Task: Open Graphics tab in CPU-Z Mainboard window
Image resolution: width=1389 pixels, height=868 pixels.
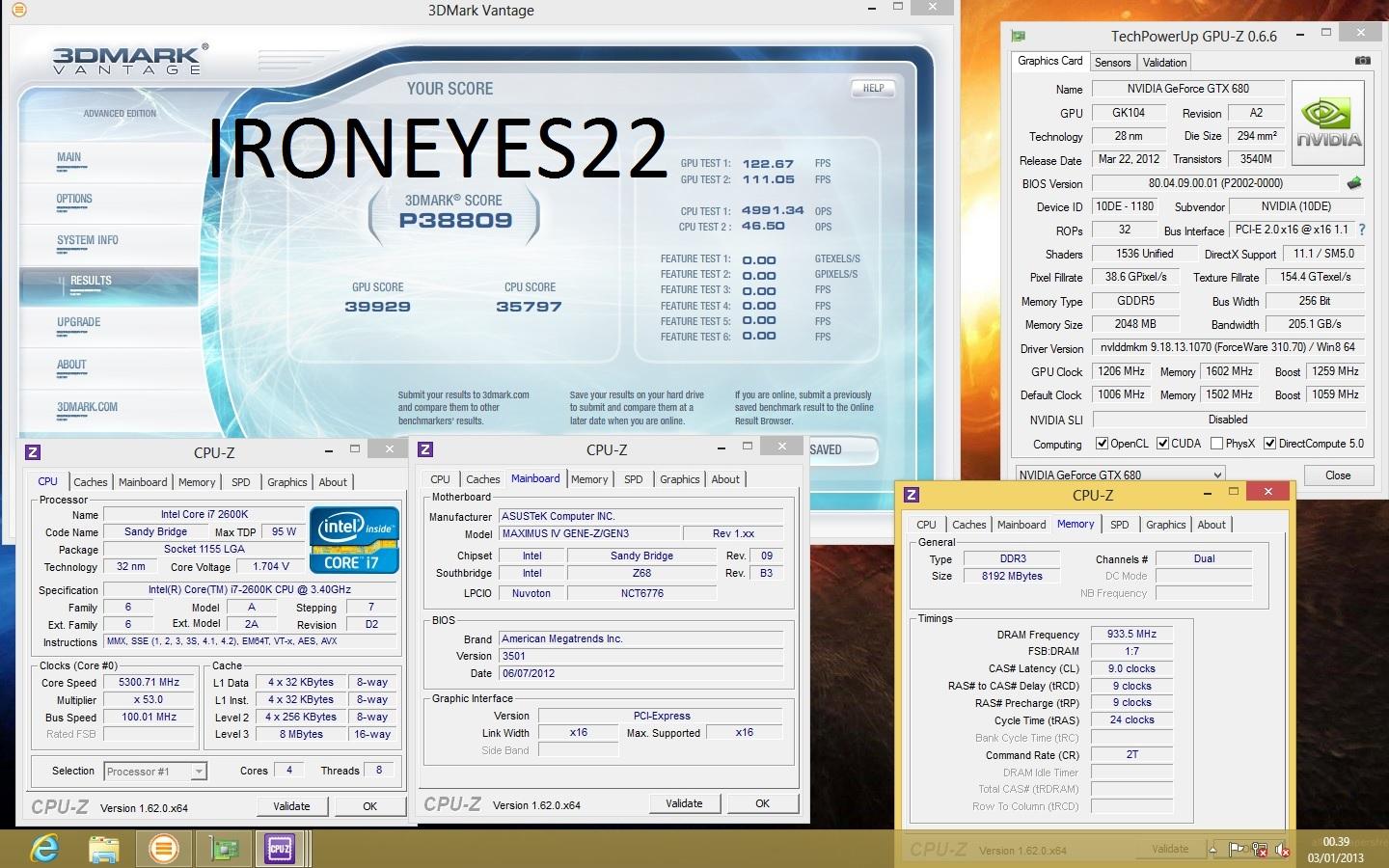Action: click(680, 479)
